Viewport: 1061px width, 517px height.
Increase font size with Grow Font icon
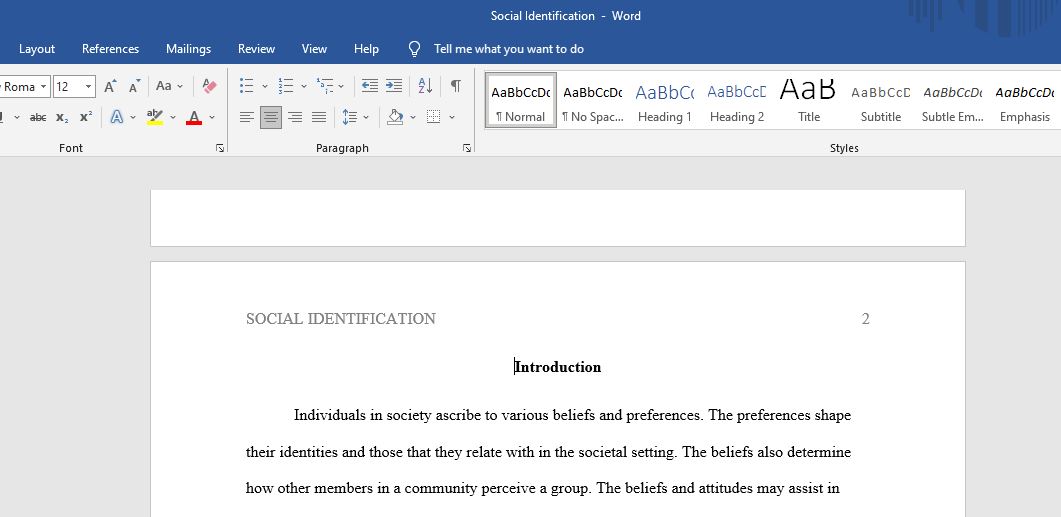pyautogui.click(x=110, y=86)
